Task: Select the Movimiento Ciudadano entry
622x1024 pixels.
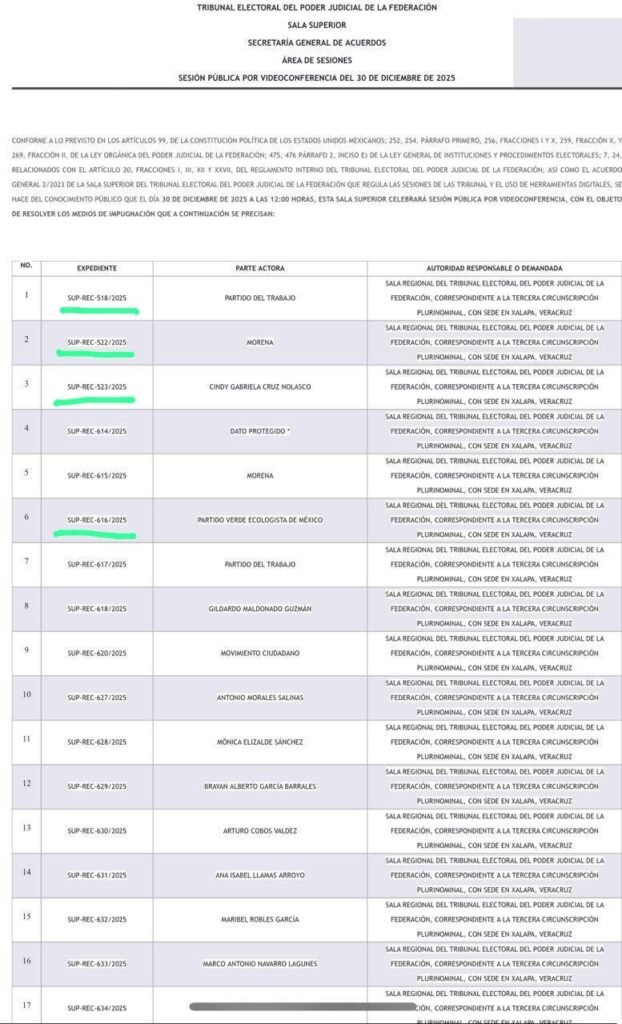Action: point(259,653)
